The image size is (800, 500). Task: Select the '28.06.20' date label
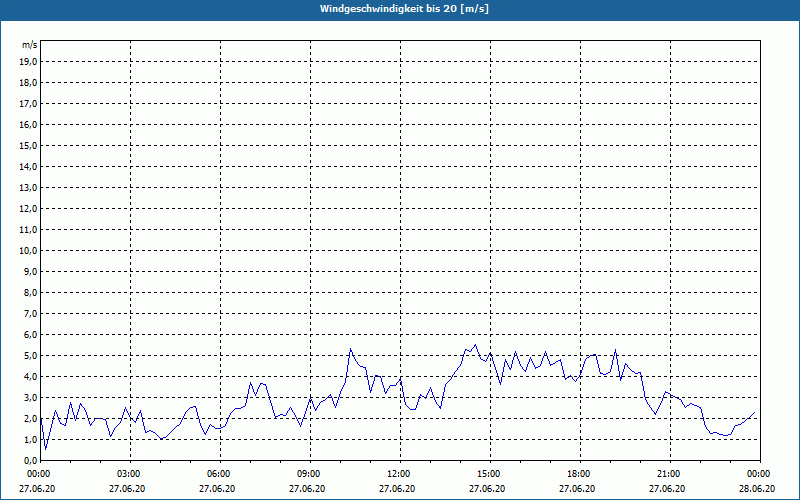pos(757,489)
